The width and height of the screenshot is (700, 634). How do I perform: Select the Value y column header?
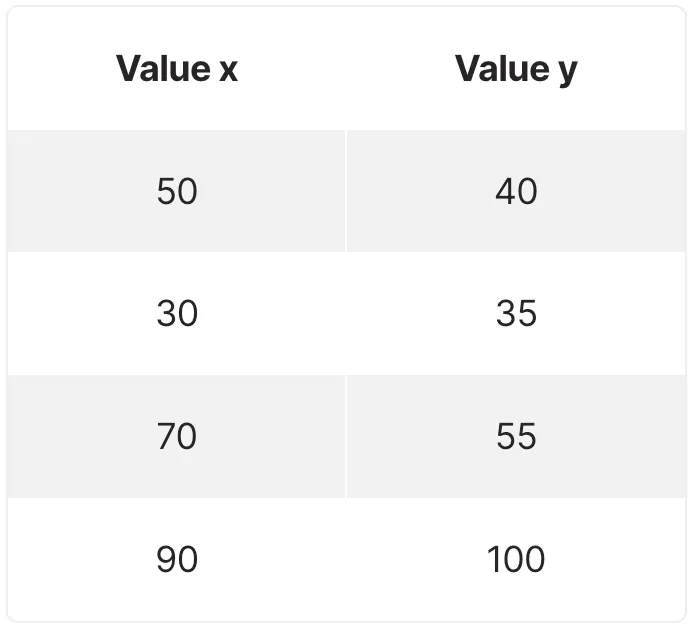516,69
